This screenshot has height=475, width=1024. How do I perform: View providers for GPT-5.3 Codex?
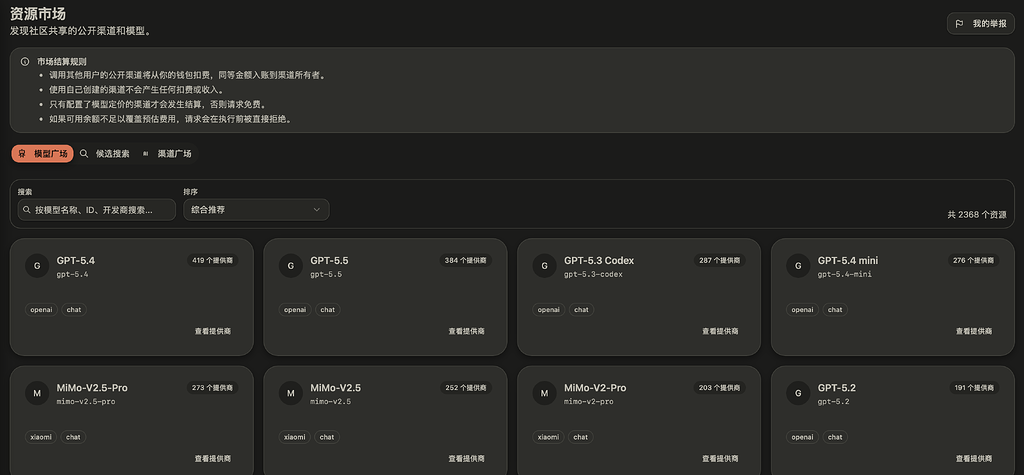coord(720,331)
